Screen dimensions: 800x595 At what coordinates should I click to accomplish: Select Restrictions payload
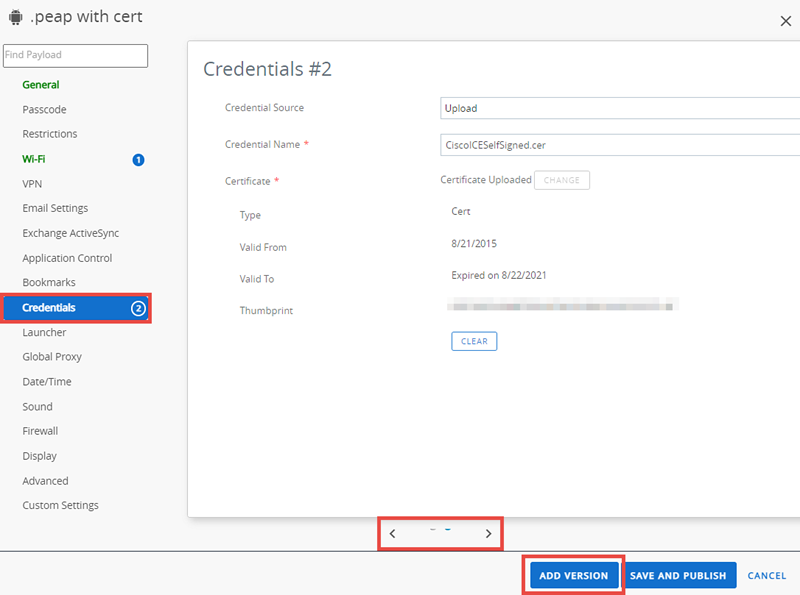pos(50,134)
